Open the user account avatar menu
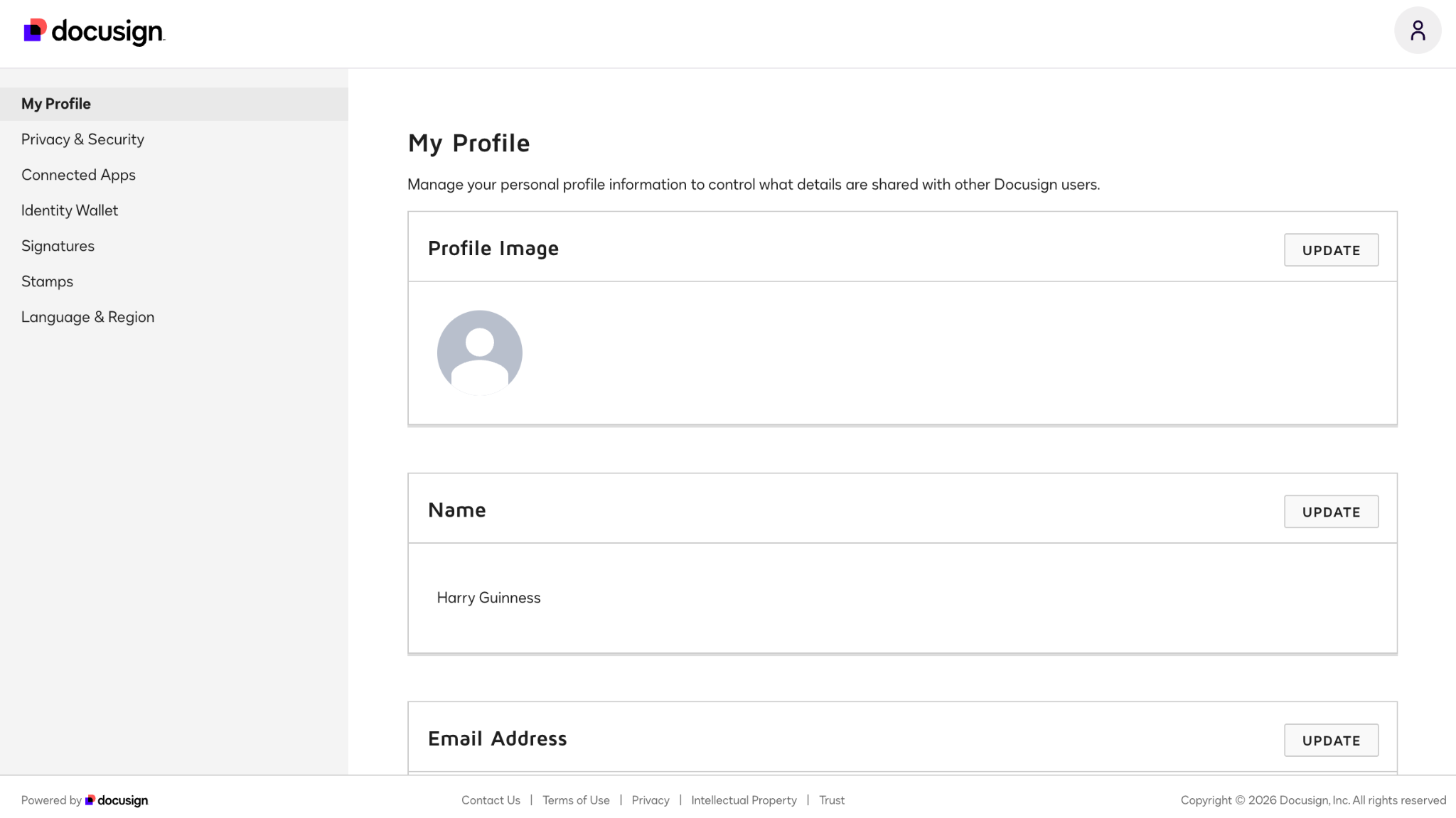 pyautogui.click(x=1418, y=31)
